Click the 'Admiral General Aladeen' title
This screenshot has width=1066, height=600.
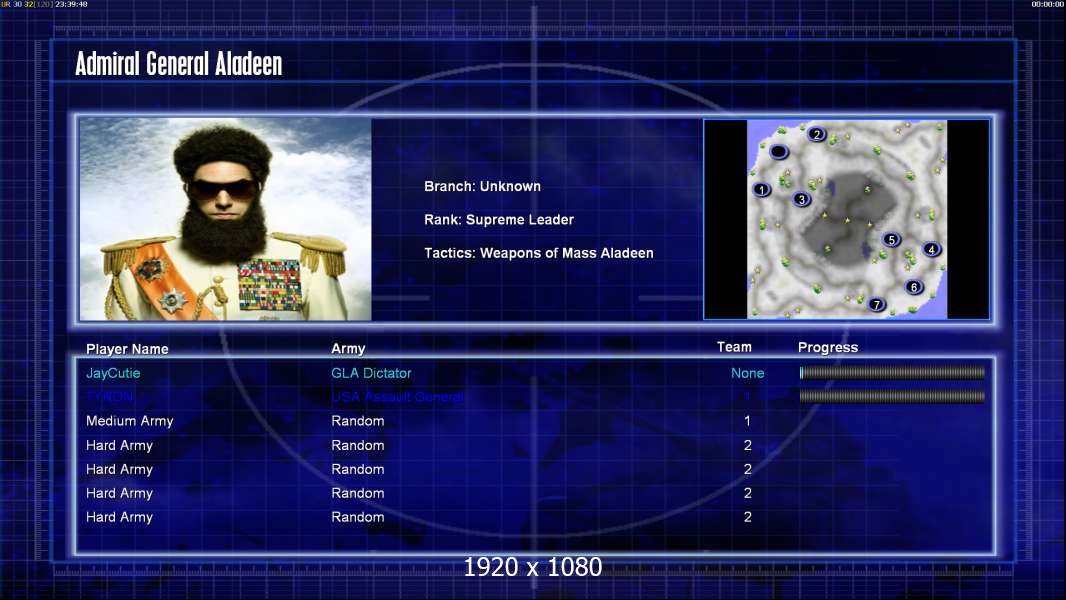(x=179, y=64)
